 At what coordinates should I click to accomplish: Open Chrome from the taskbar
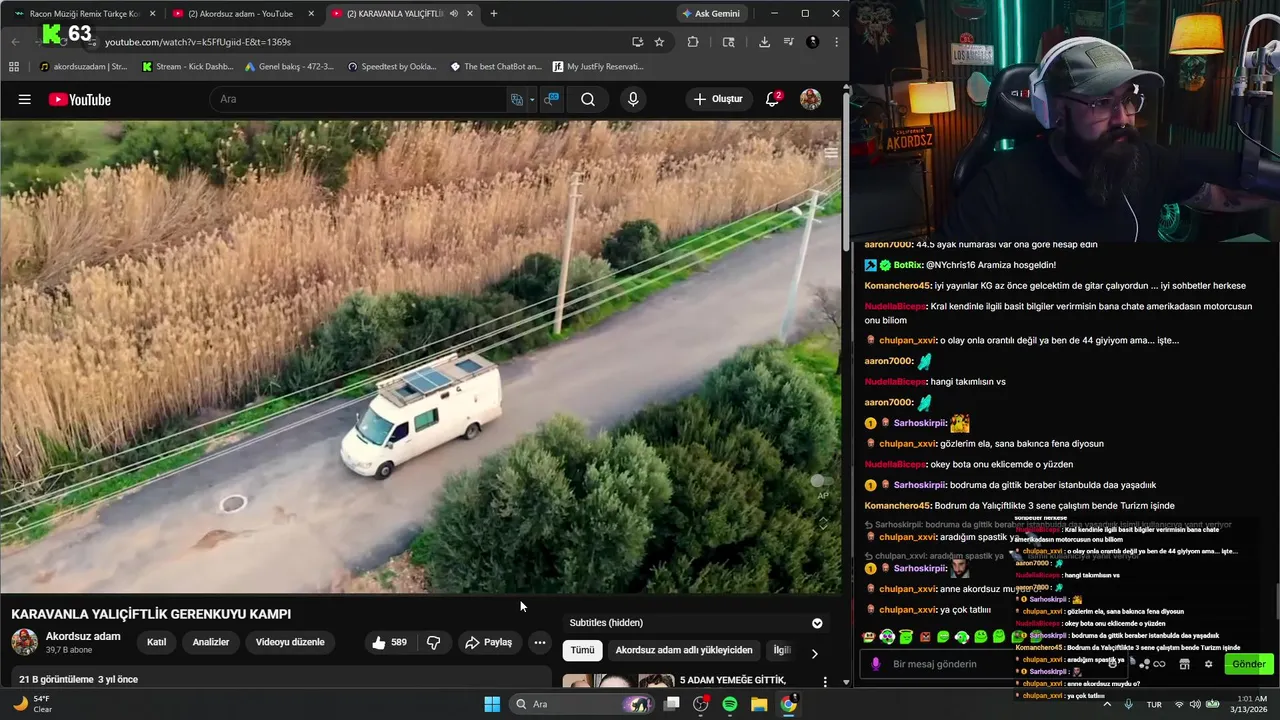click(x=788, y=704)
